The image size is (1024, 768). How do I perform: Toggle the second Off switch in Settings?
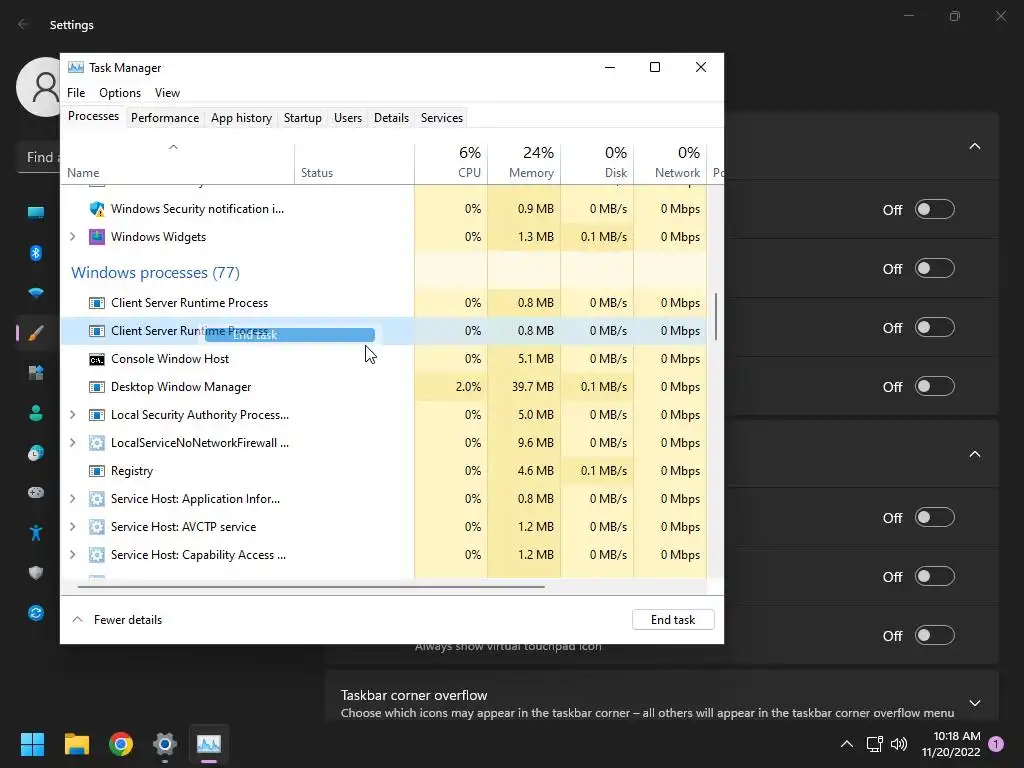935,268
